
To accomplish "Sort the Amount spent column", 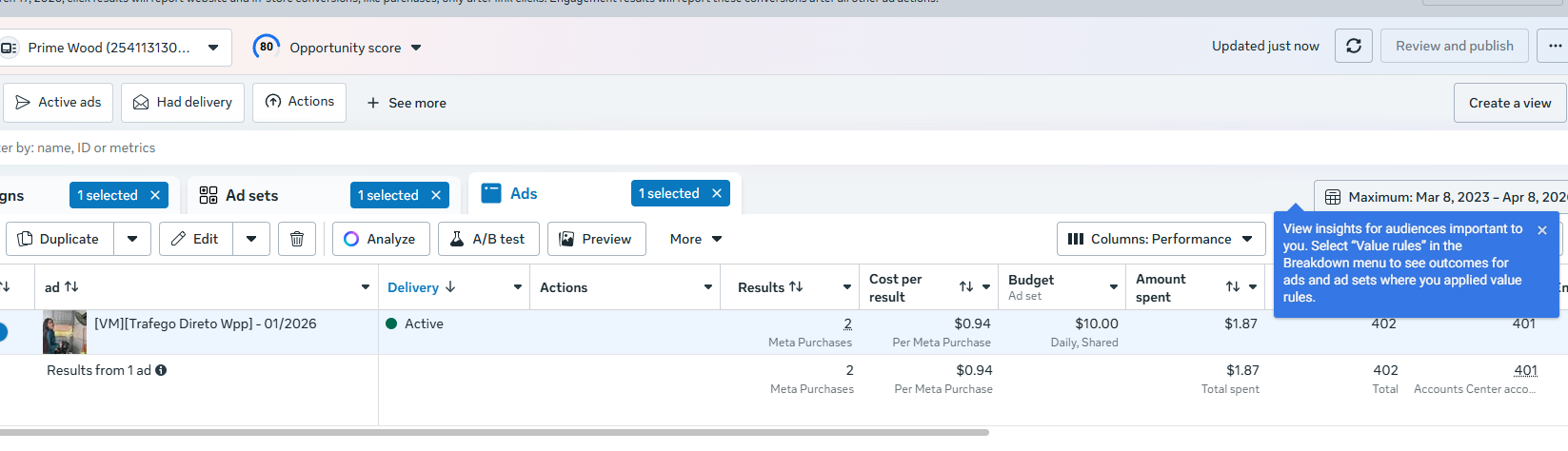I will click(x=1233, y=286).
